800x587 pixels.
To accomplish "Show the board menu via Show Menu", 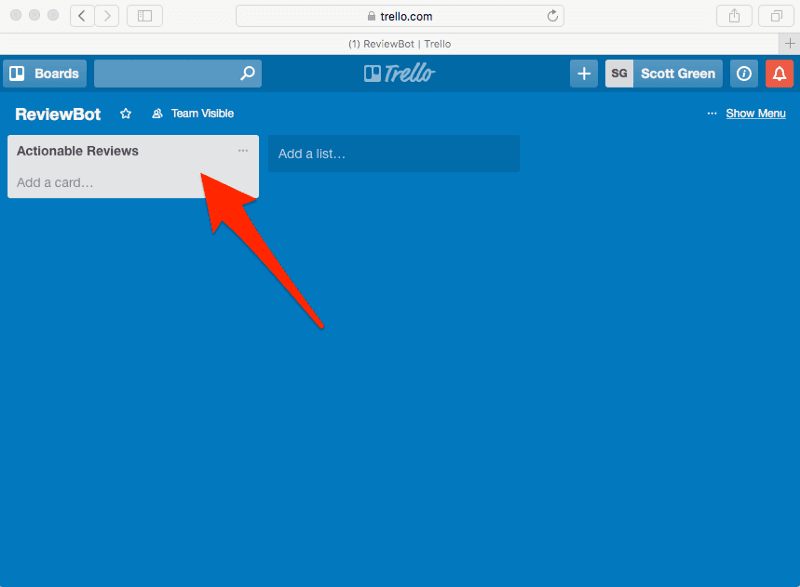I will tap(755, 113).
